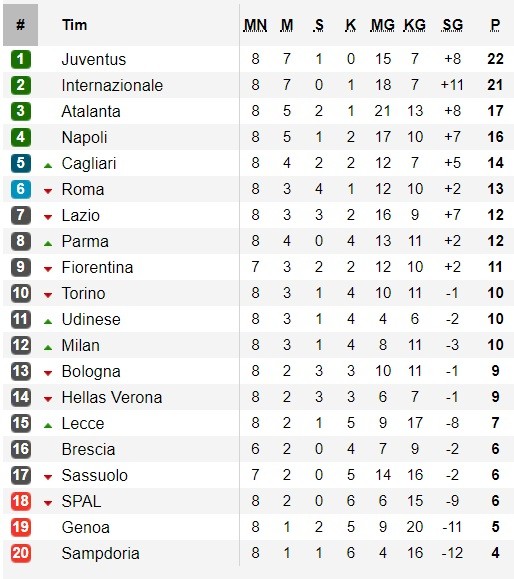Open the Internazionale team link
Viewport: 514px width, 579px height.
[112, 85]
